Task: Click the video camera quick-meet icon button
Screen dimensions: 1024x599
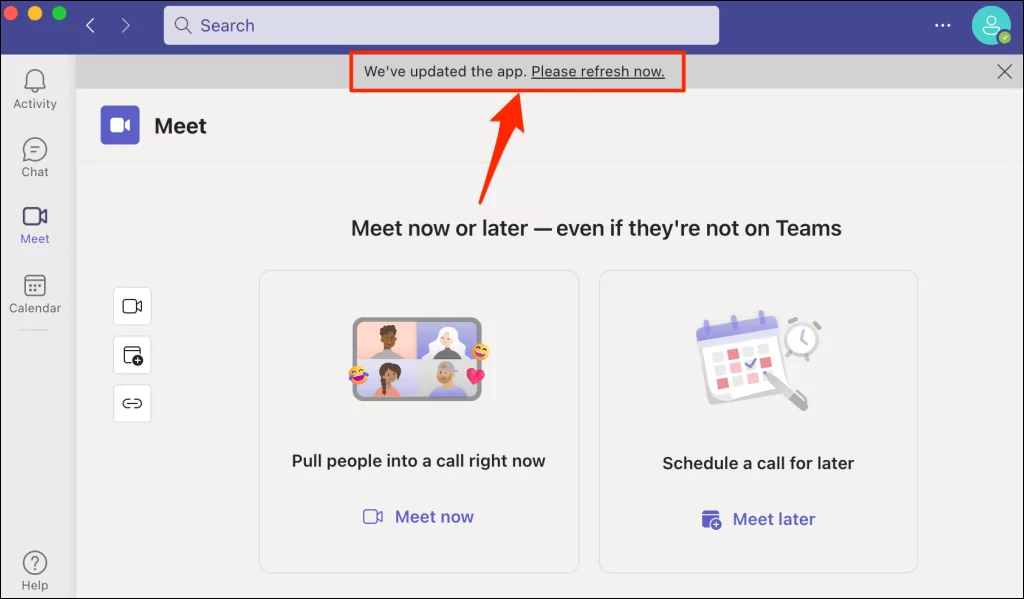Action: (132, 306)
